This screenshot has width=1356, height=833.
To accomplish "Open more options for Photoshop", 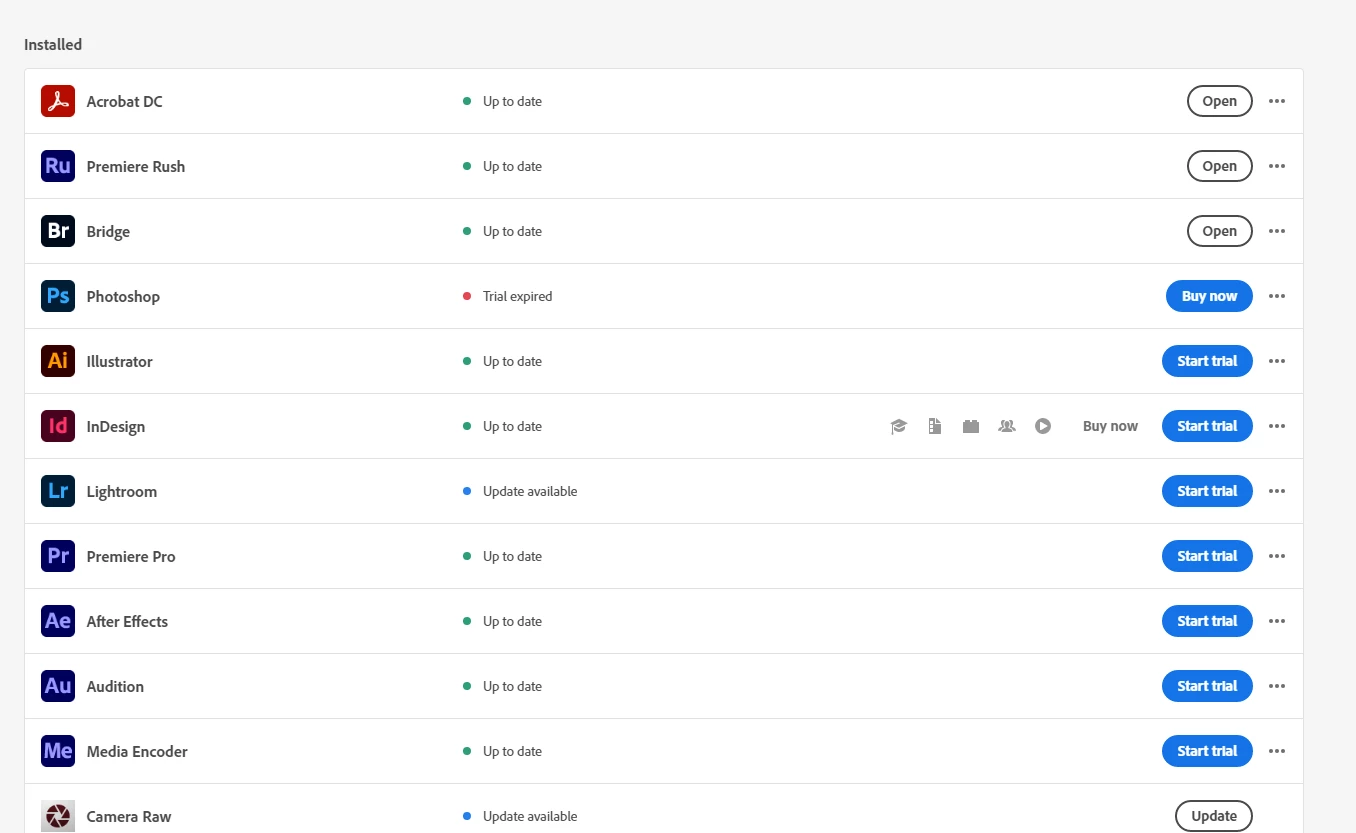I will [x=1277, y=296].
